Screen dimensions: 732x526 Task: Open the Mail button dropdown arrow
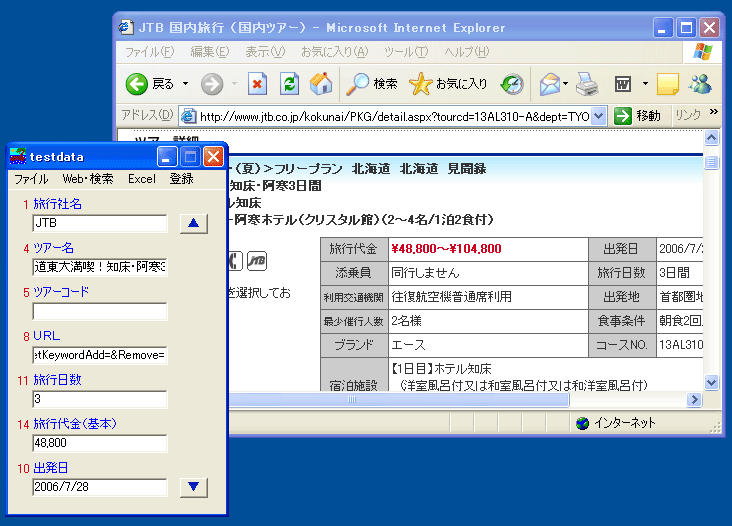click(565, 84)
